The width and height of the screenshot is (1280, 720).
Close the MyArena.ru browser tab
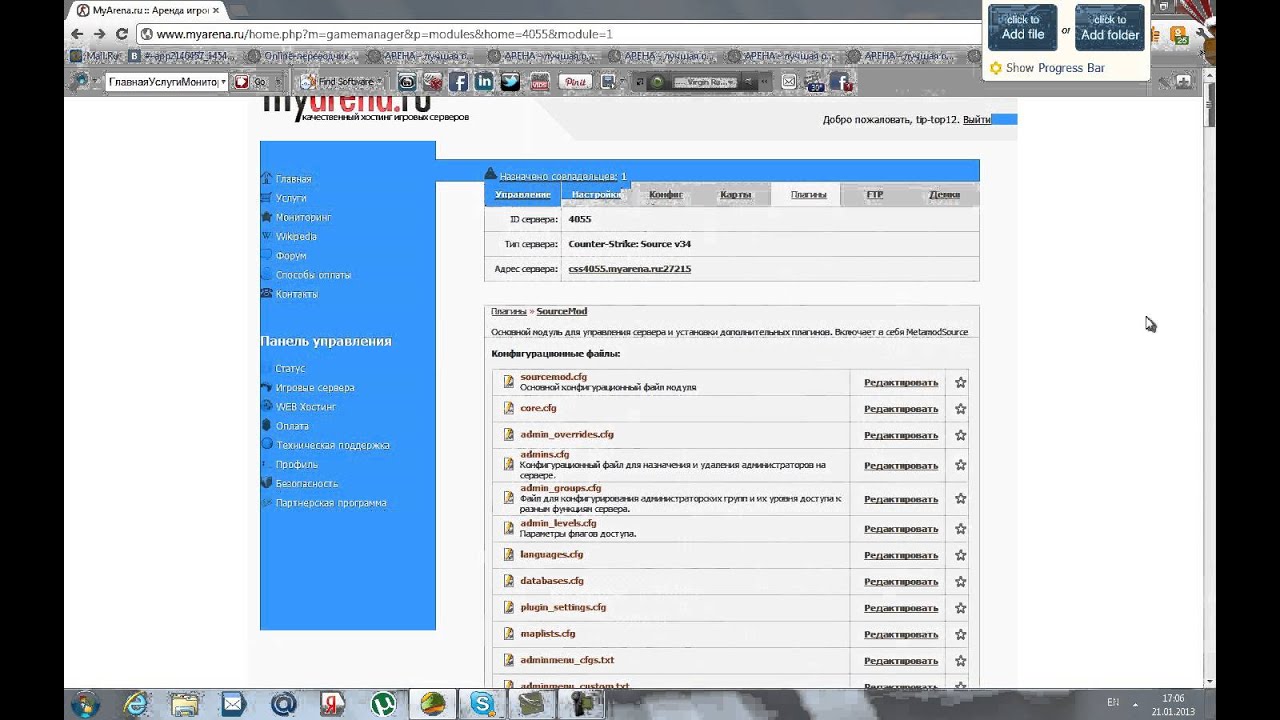coord(215,10)
